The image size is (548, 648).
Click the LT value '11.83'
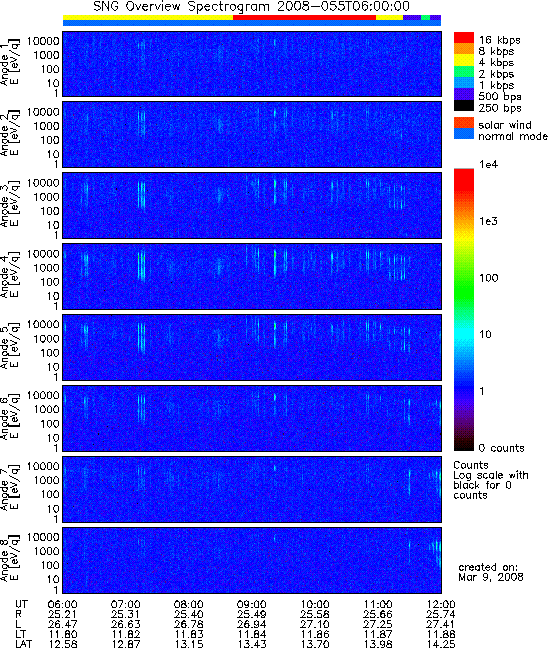point(188,634)
